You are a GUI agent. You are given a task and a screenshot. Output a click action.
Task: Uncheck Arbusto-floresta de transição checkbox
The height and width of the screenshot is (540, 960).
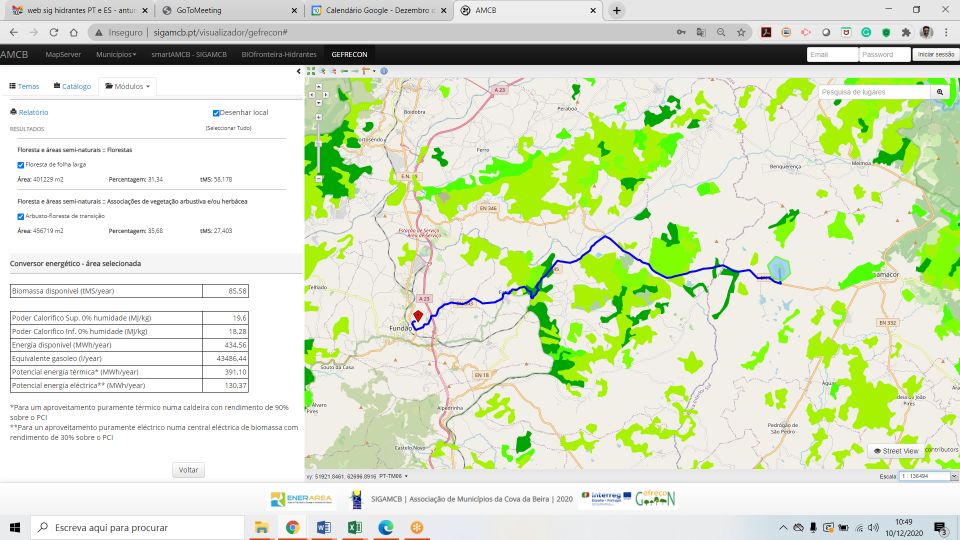click(21, 216)
